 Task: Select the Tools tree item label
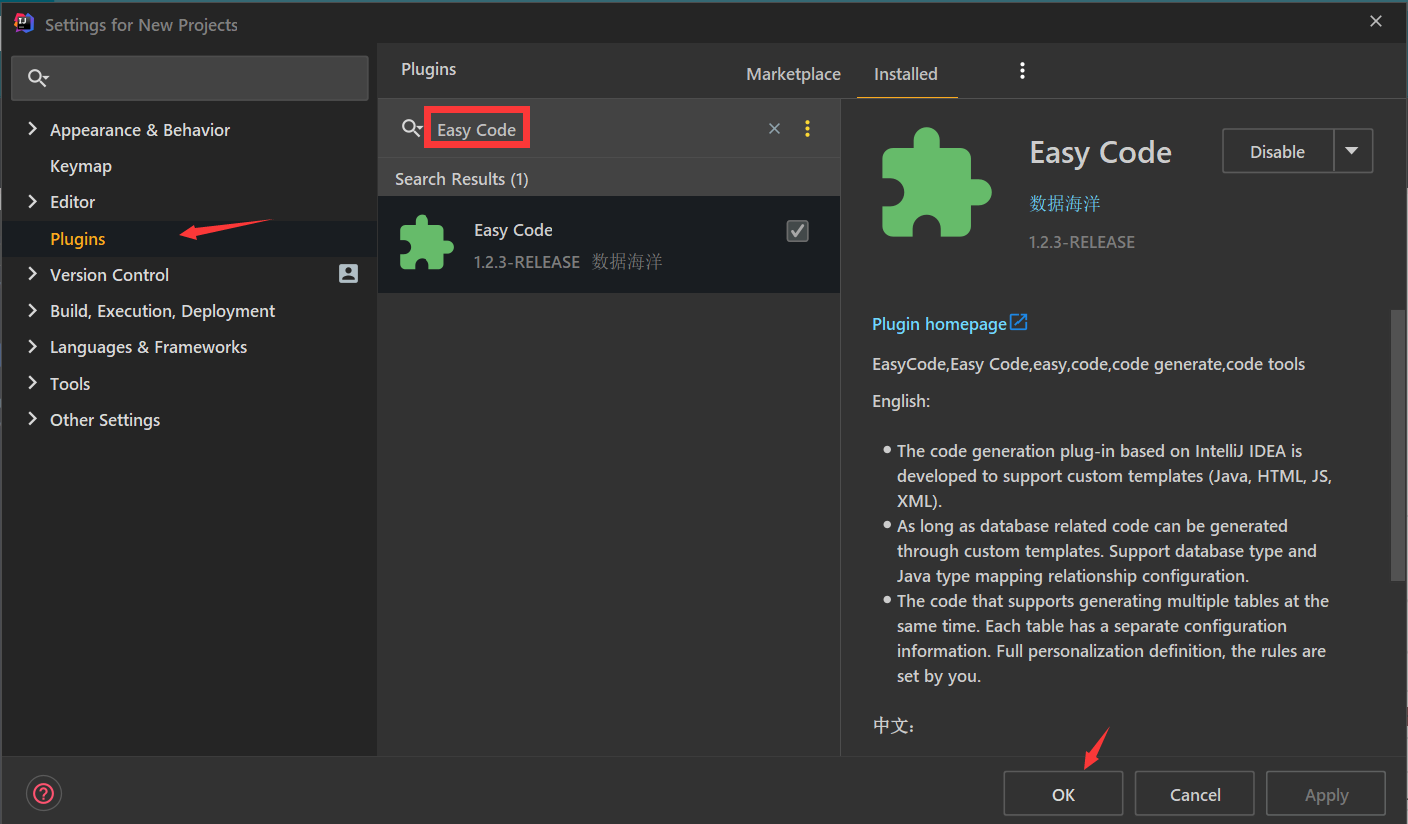pyautogui.click(x=70, y=384)
